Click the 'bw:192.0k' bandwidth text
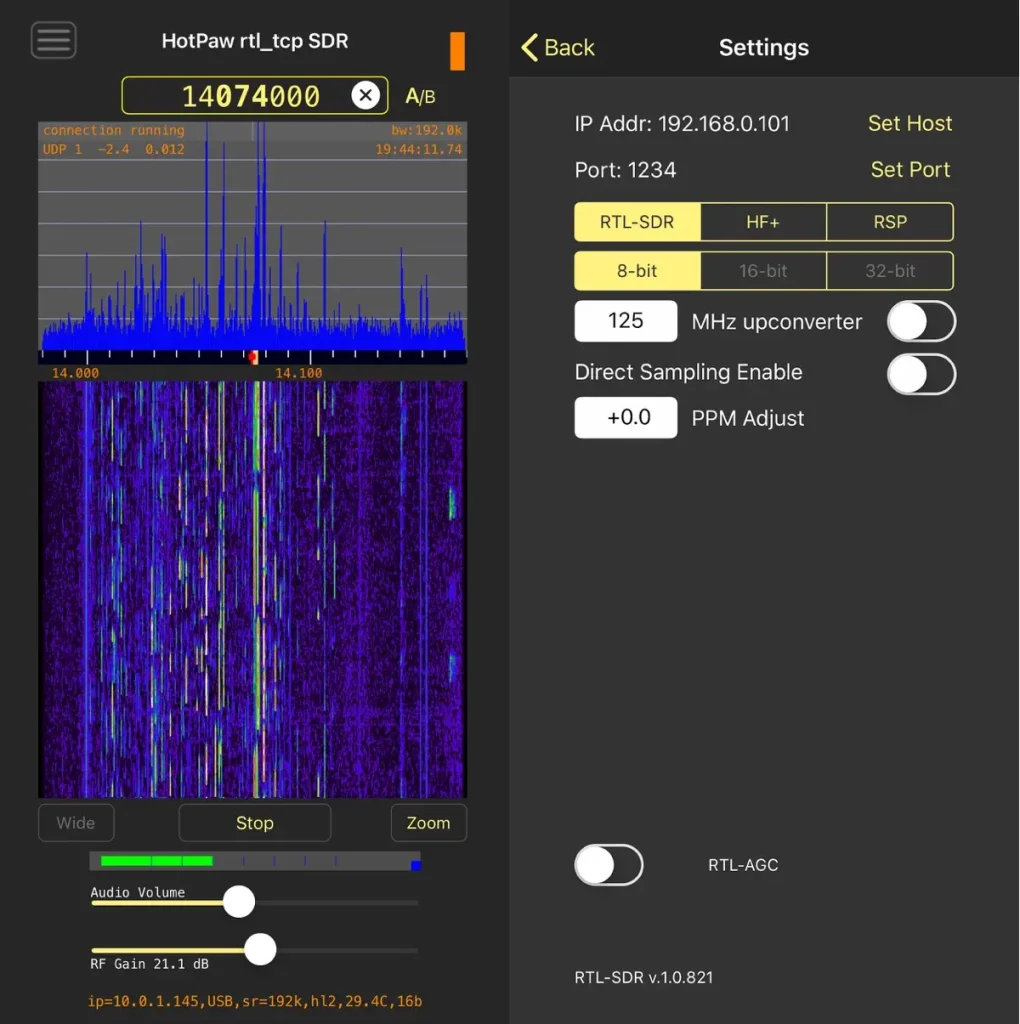Screen dimensions: 1020x1024 (426, 131)
